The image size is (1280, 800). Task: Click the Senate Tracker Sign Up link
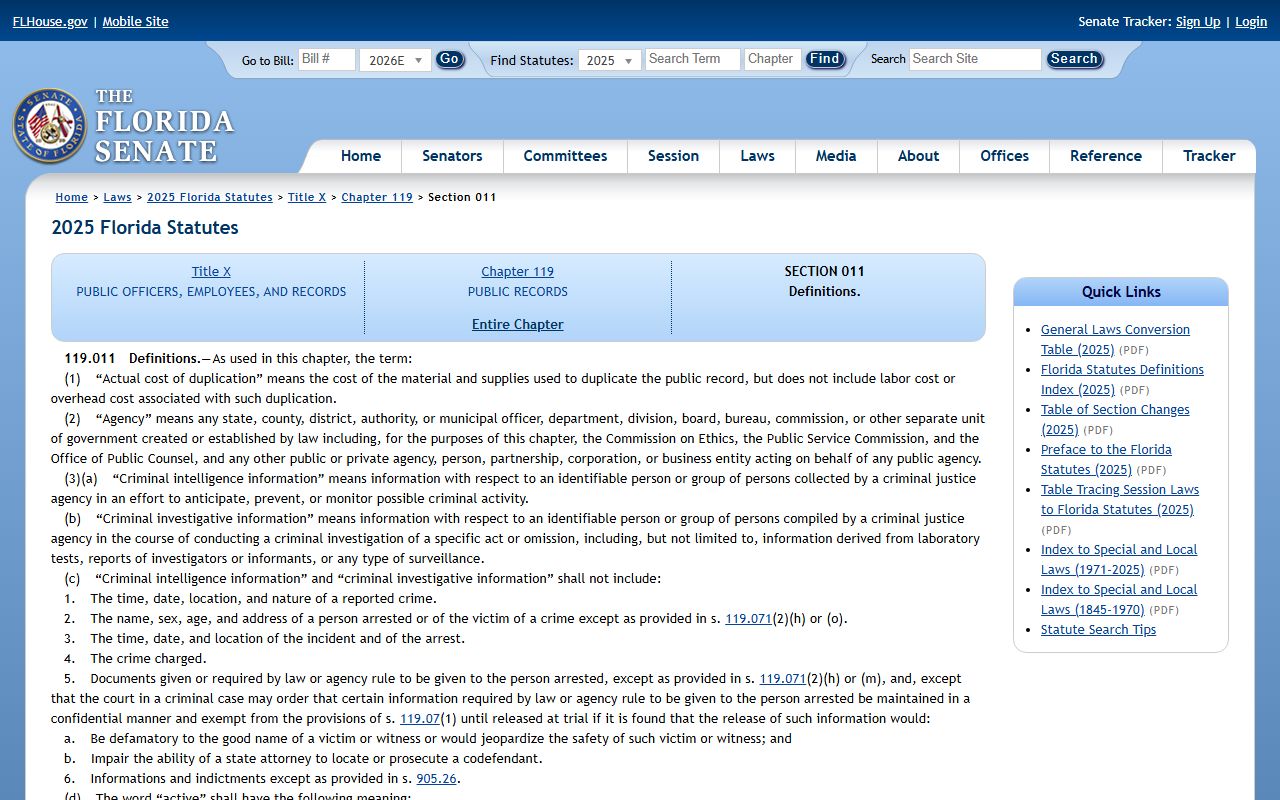point(1198,21)
